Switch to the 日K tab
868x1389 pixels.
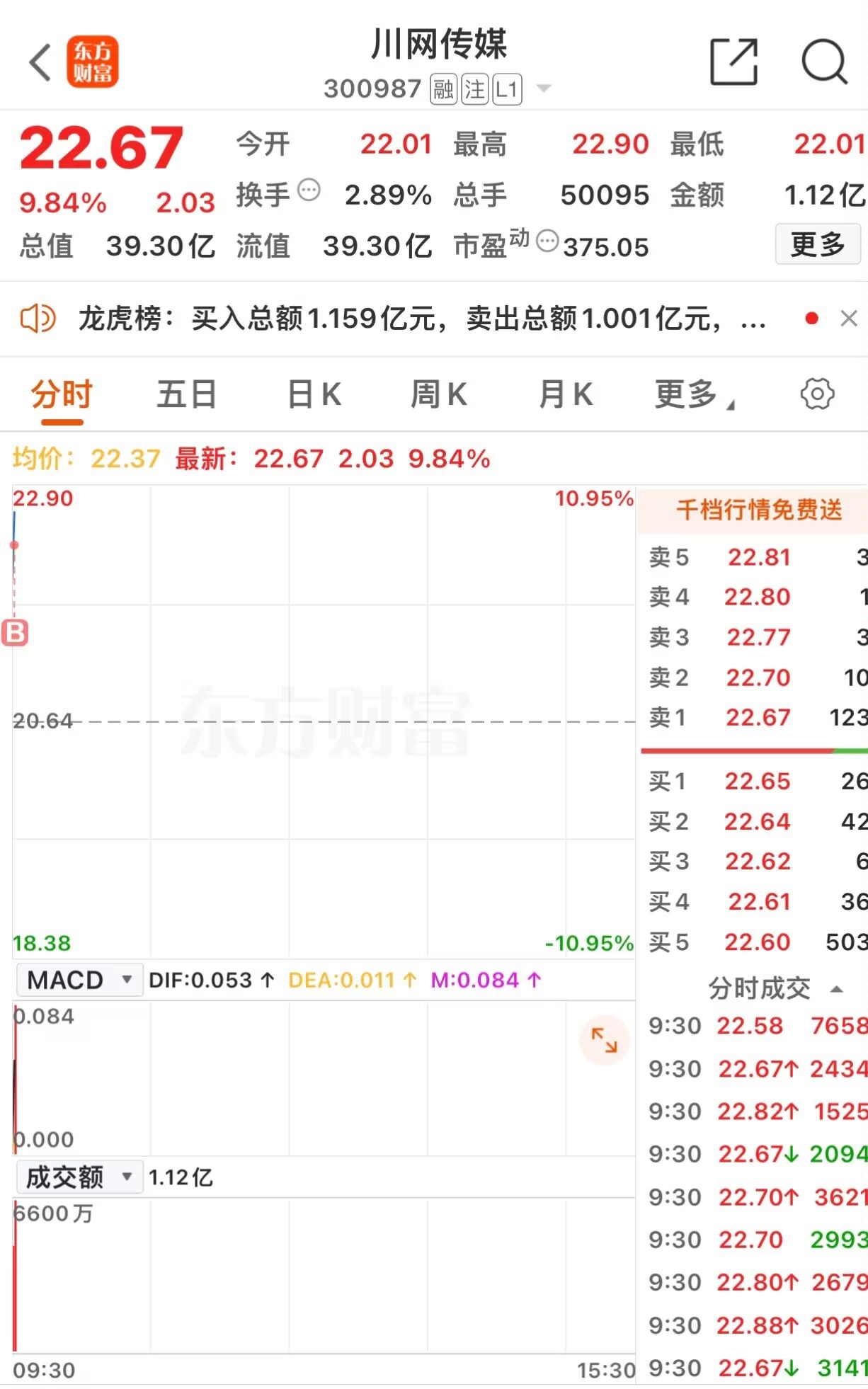point(314,394)
